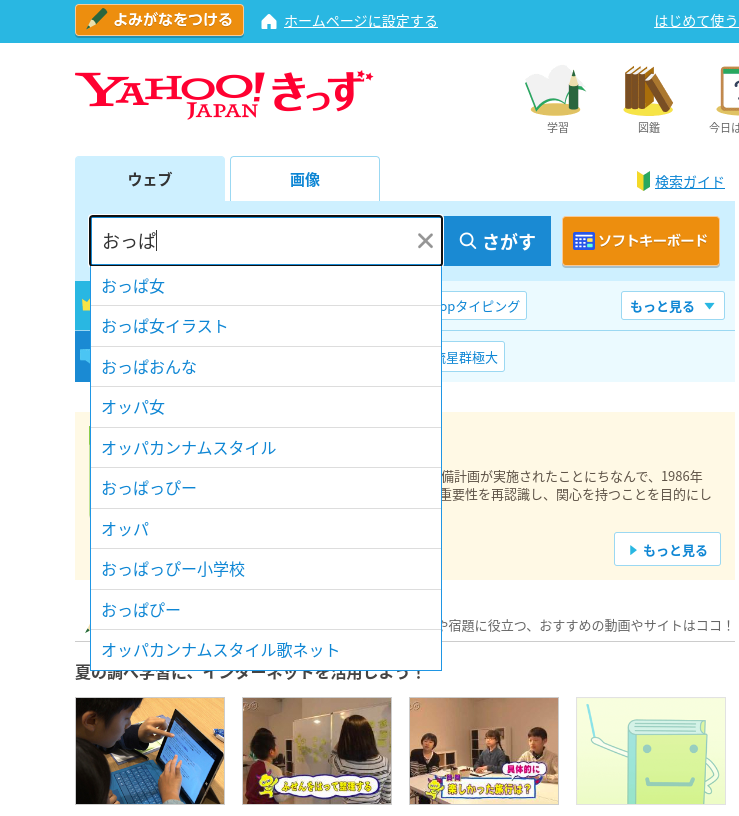Screen dimensions: 739x816
Task: Select suggestion オッパカンナムスタイル
Action: click(266, 448)
